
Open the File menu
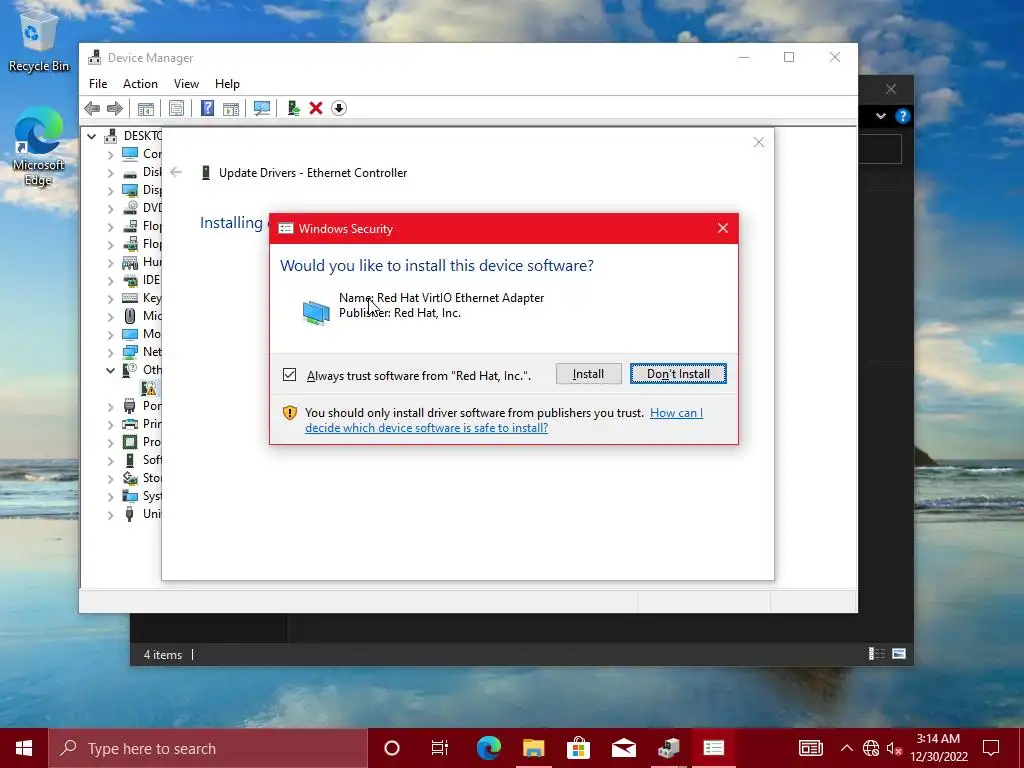pyautogui.click(x=98, y=84)
